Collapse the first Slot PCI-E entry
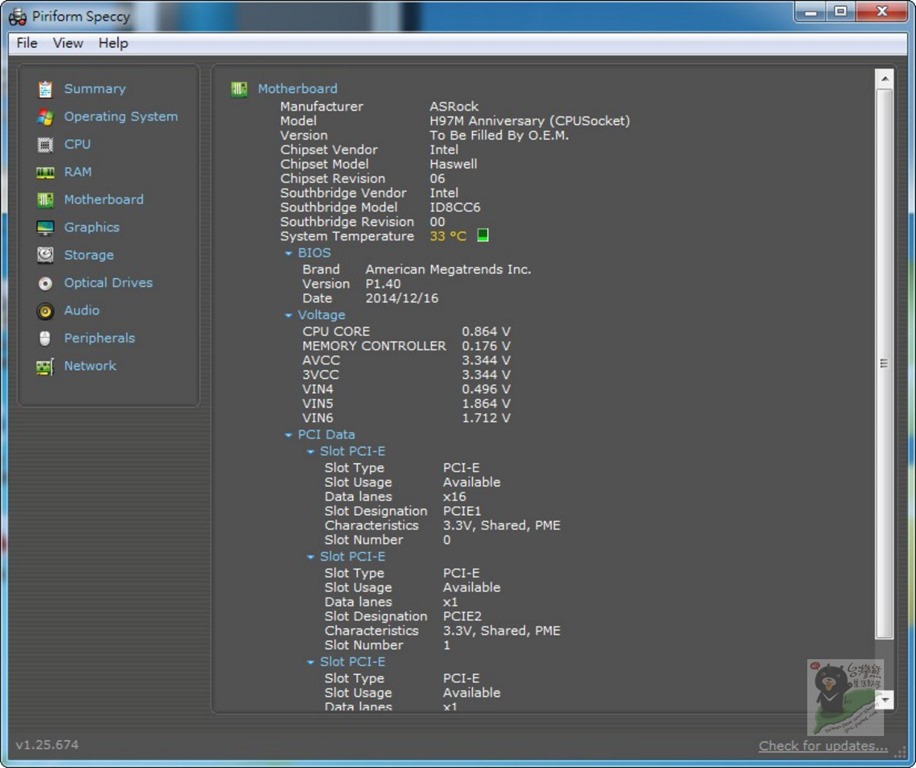The height and width of the screenshot is (768, 916). 311,452
